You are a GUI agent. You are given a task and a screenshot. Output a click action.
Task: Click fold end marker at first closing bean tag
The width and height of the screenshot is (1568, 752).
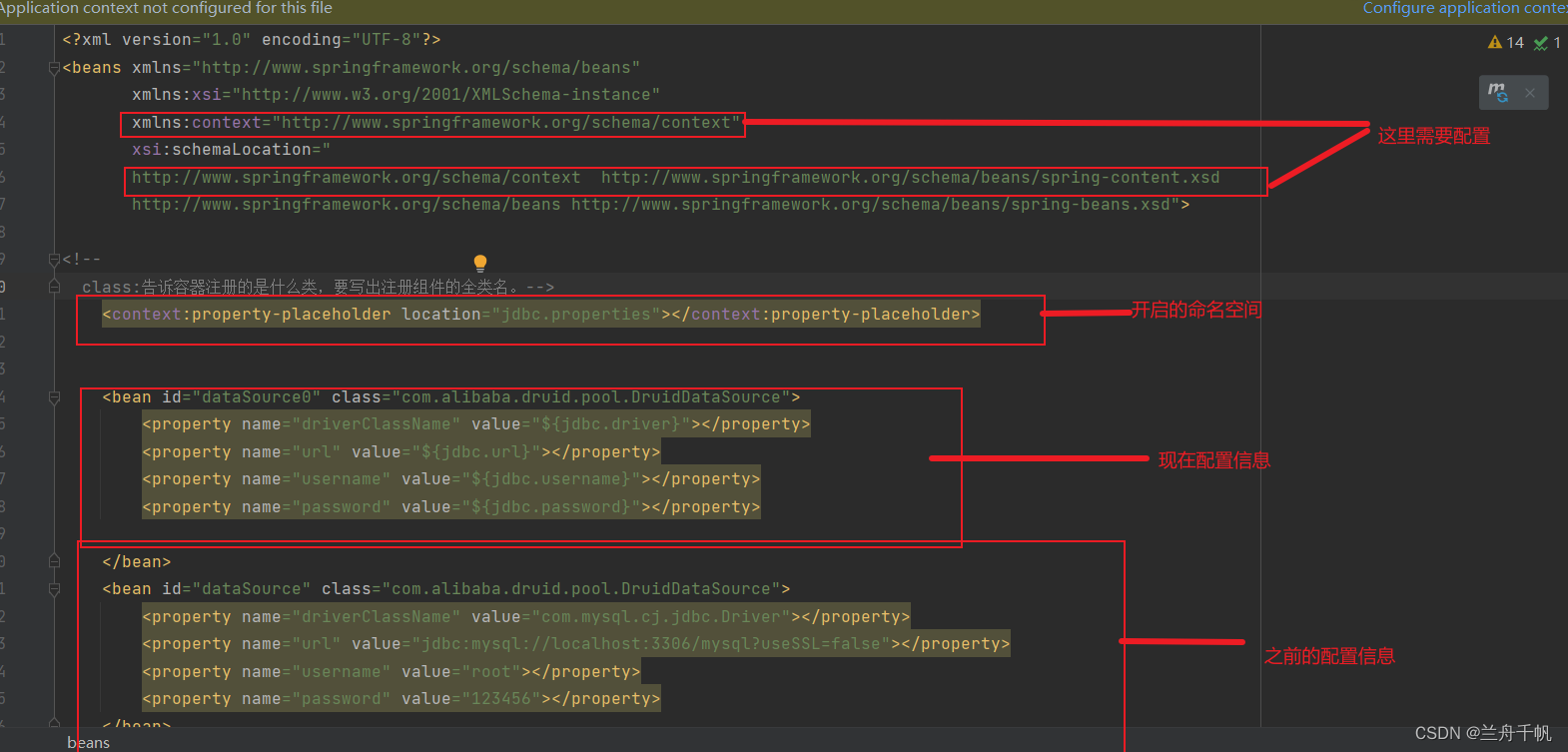54,562
